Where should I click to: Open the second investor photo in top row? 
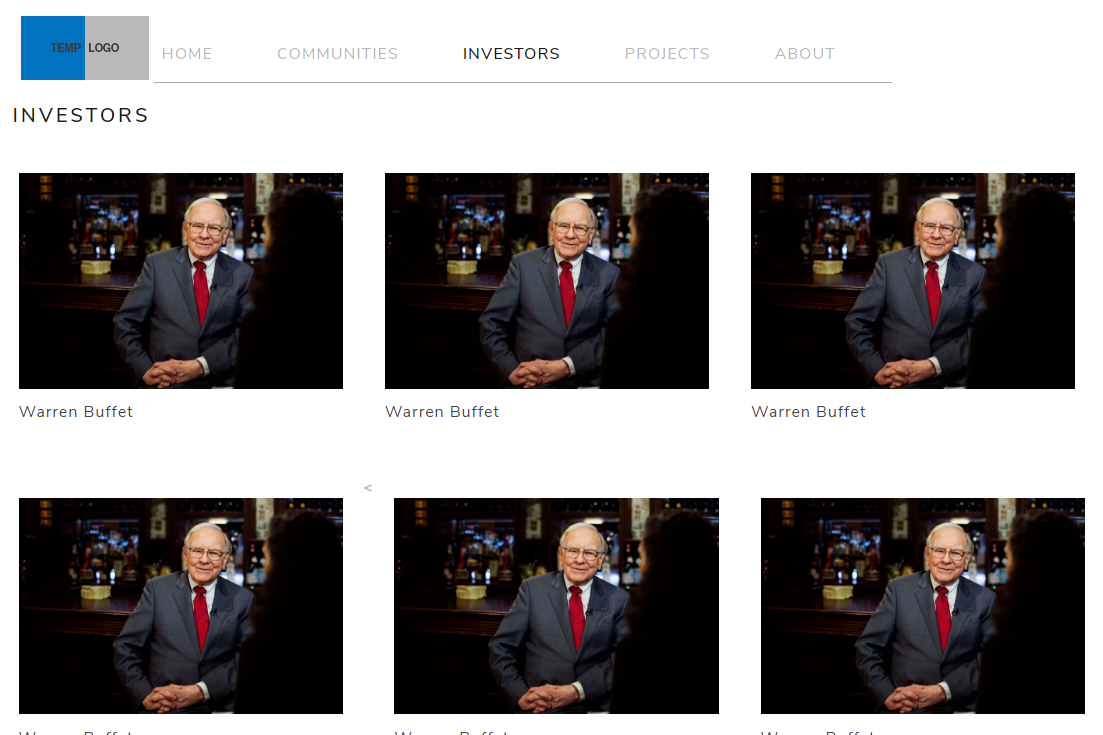547,281
